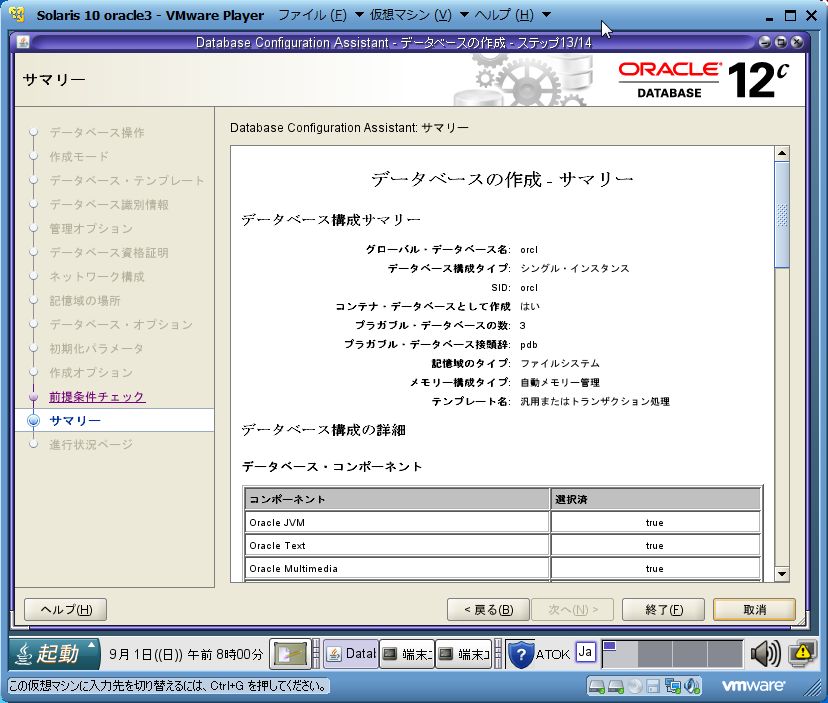Select the first workspace in pager

click(x=620, y=654)
